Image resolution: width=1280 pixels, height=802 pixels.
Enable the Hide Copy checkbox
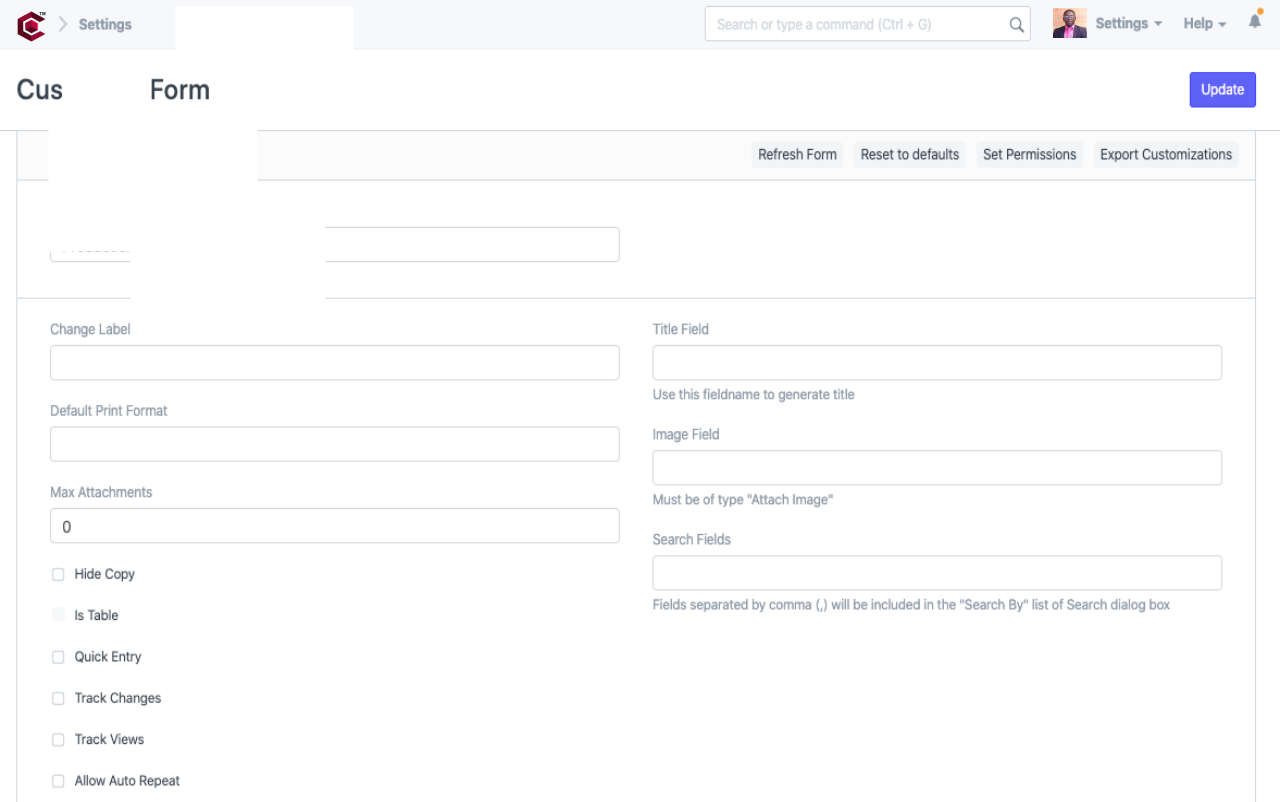tap(58, 575)
